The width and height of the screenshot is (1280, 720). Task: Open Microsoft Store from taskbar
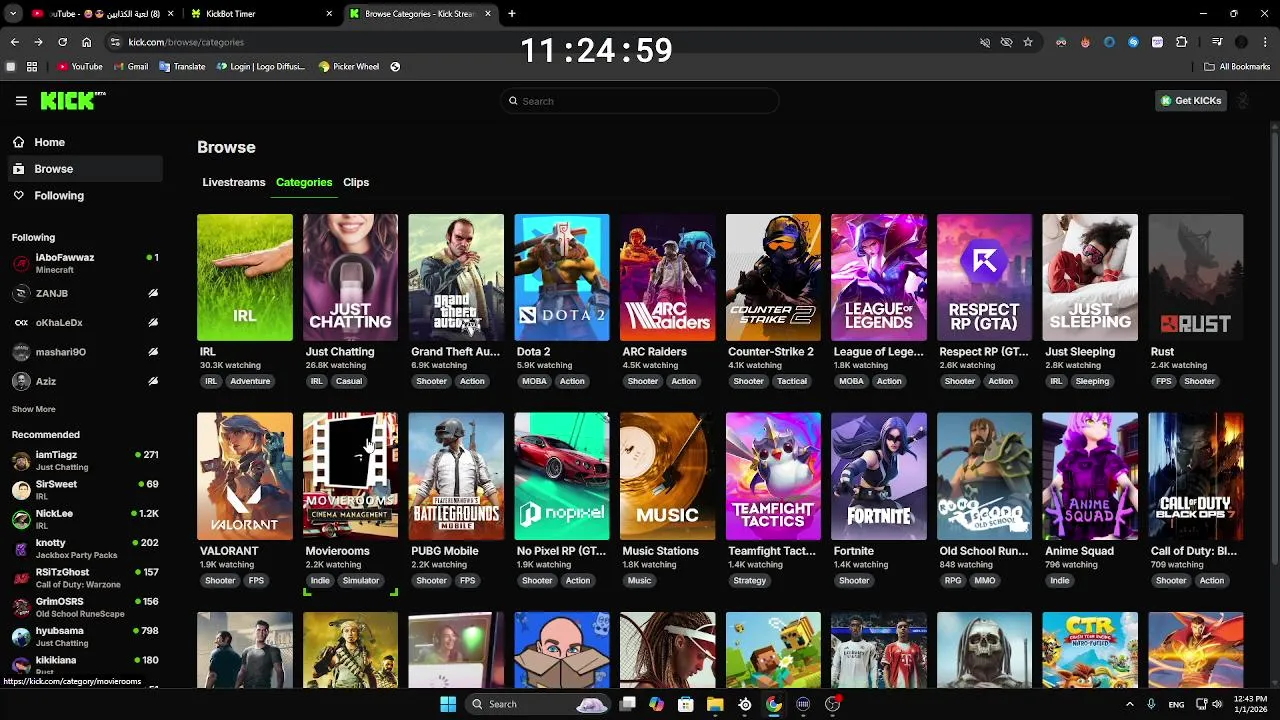tap(686, 704)
